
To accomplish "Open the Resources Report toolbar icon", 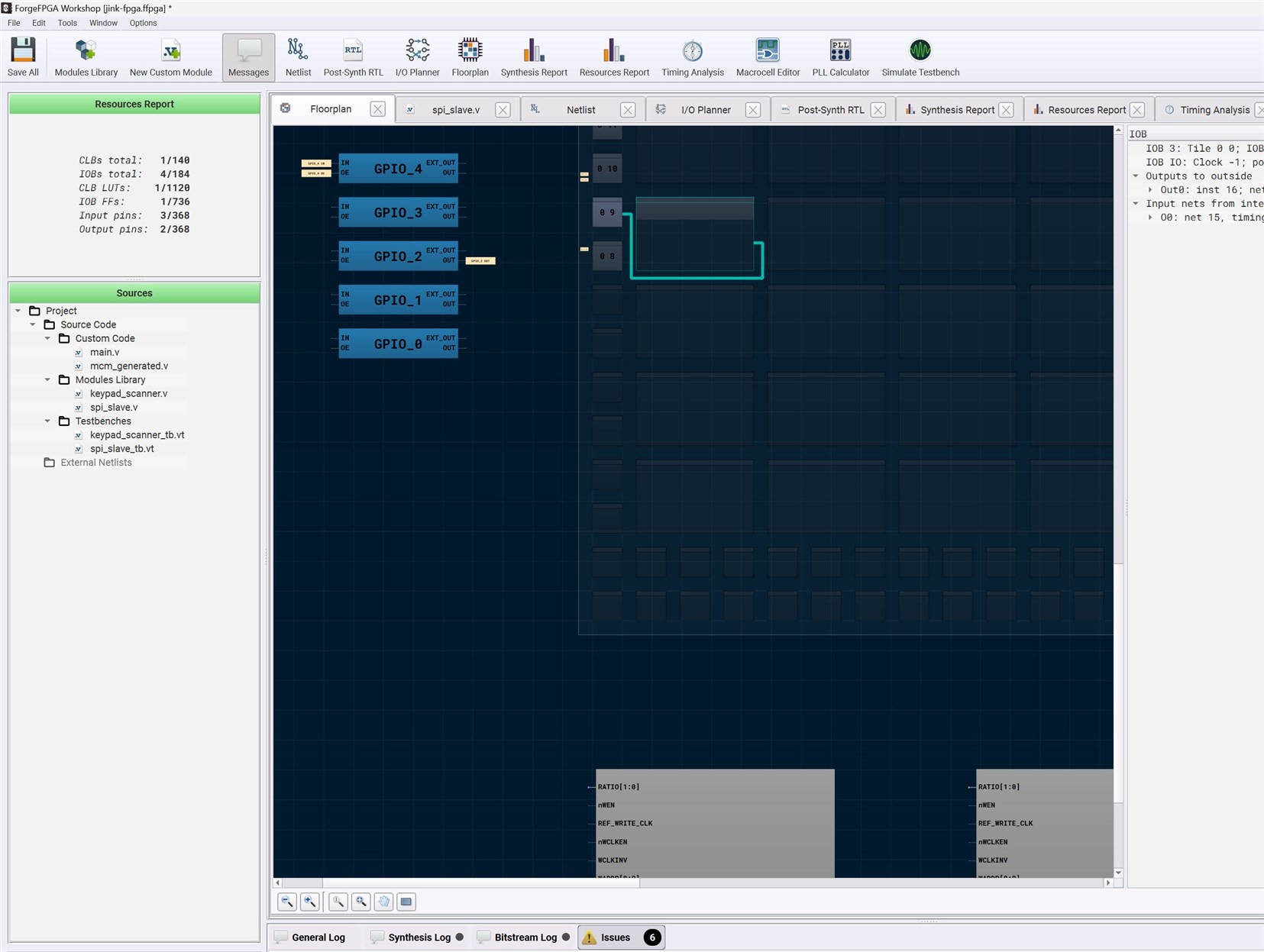I will click(x=614, y=57).
